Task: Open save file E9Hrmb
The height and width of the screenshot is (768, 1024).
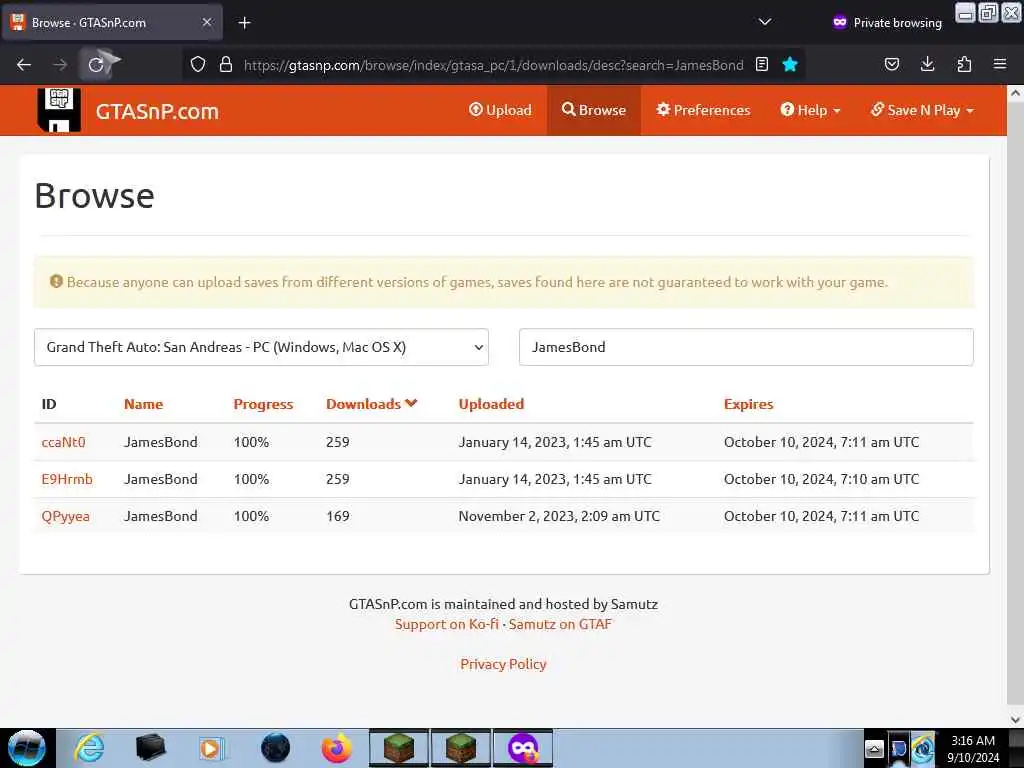Action: 67,479
